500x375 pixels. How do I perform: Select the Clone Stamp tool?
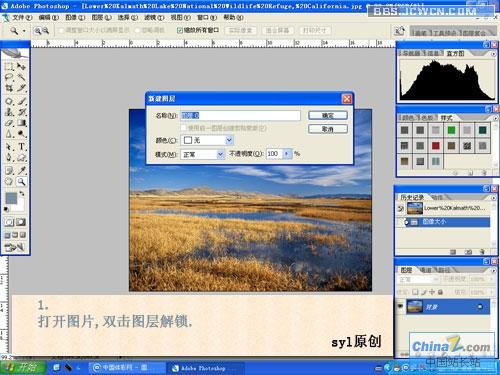[9, 112]
